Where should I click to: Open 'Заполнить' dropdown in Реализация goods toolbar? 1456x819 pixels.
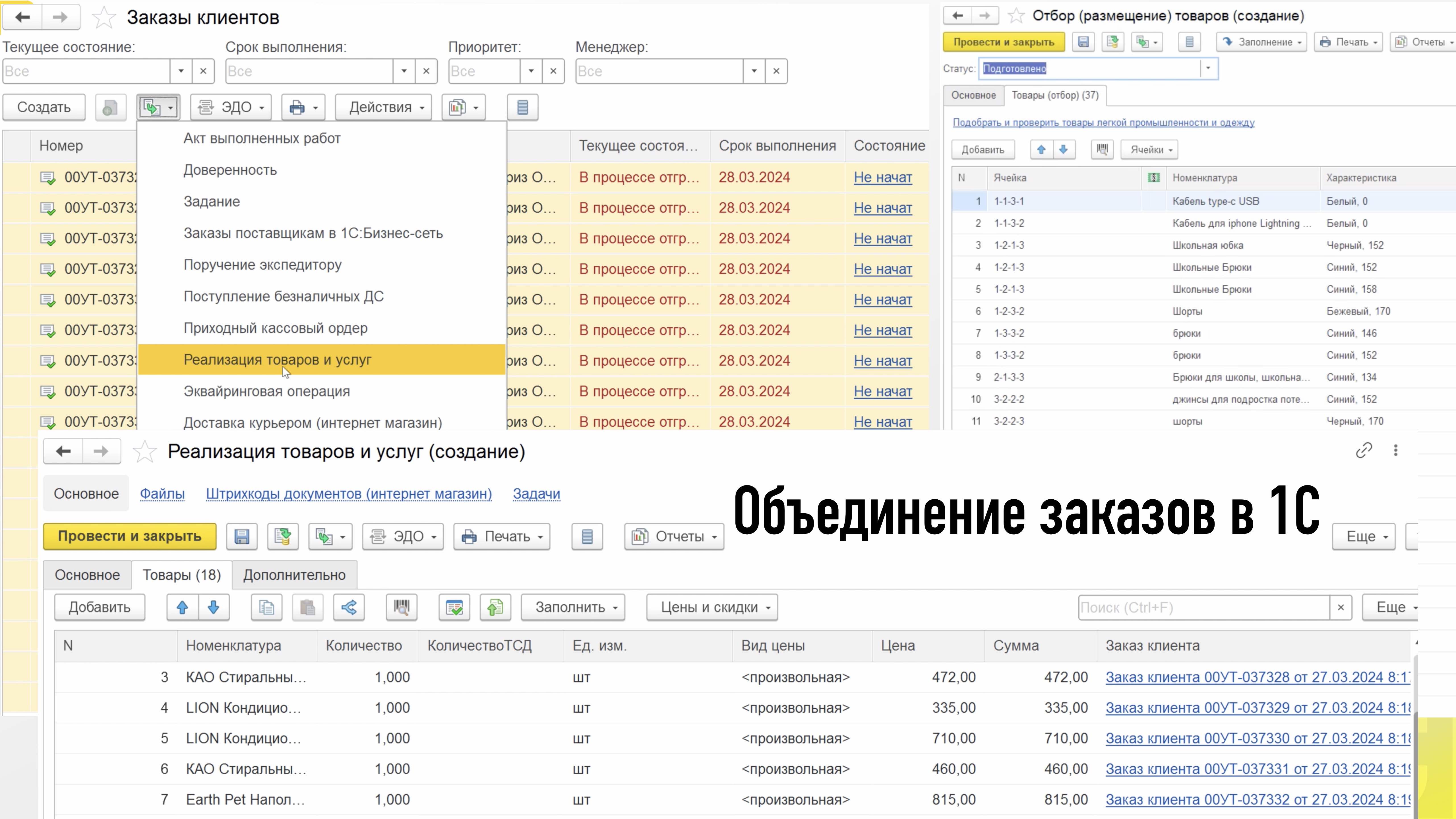tap(572, 607)
